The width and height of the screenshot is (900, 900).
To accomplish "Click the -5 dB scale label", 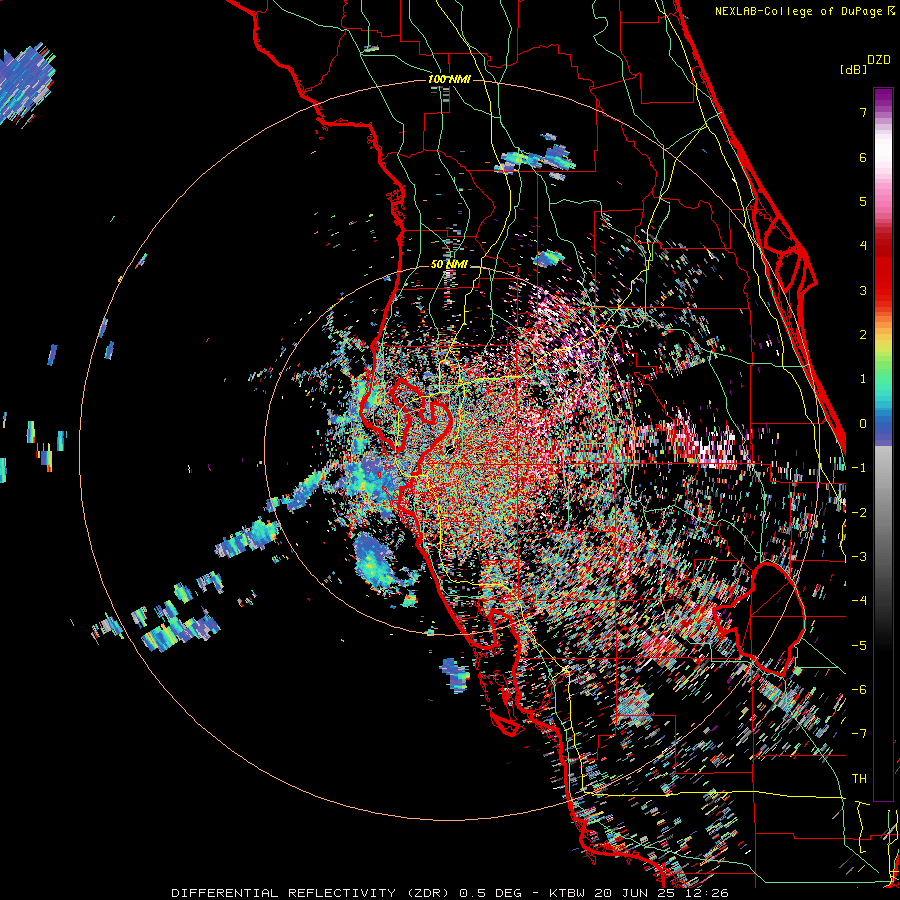I will (x=859, y=645).
